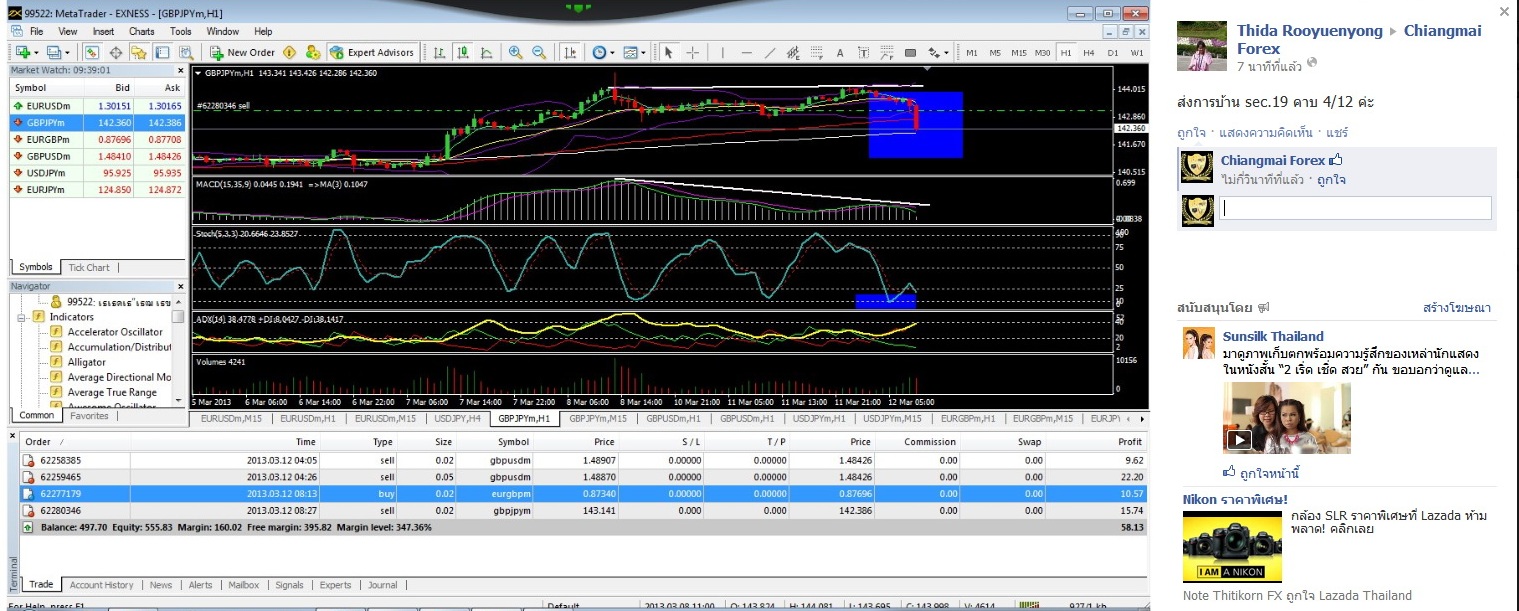Open the Tools menu
Image resolution: width=1519 pixels, height=611 pixels.
[x=181, y=31]
